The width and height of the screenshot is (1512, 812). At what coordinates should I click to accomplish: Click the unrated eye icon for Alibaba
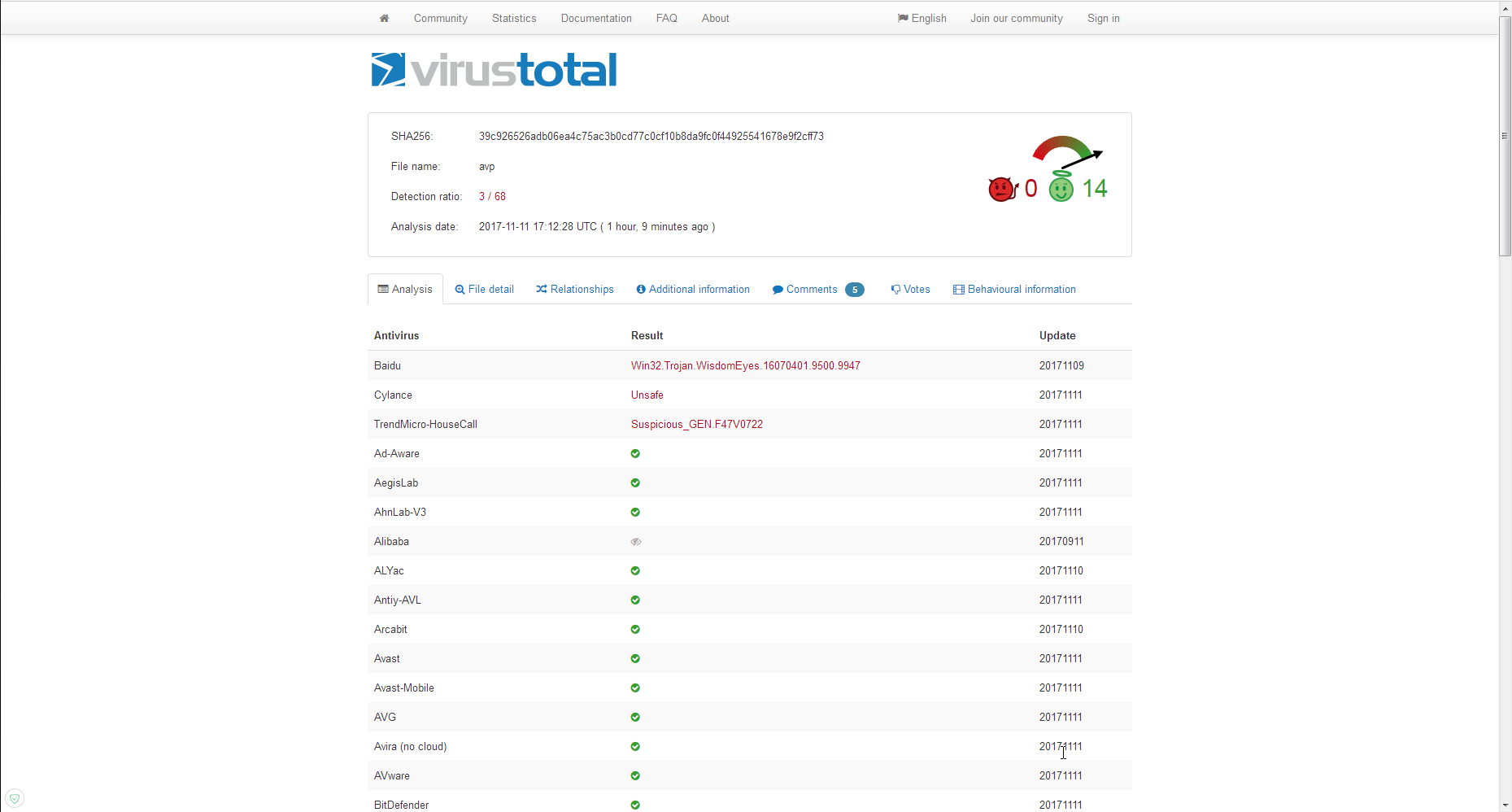coord(636,542)
